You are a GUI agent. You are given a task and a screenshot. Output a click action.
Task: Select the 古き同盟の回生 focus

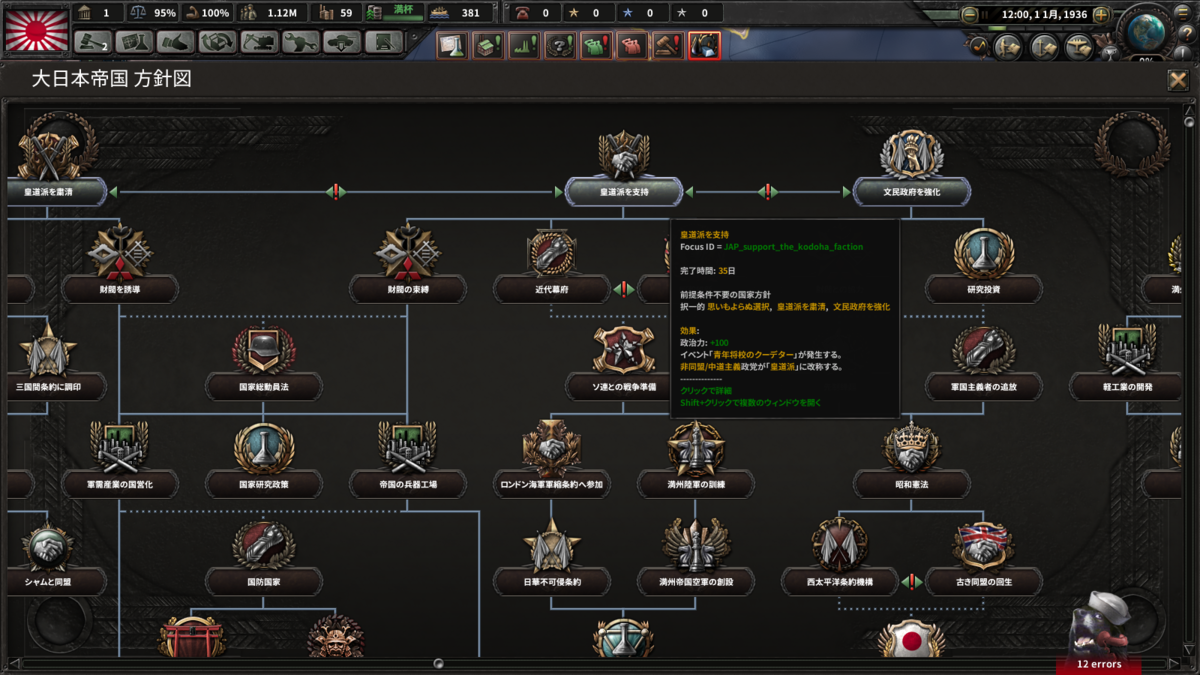(984, 581)
